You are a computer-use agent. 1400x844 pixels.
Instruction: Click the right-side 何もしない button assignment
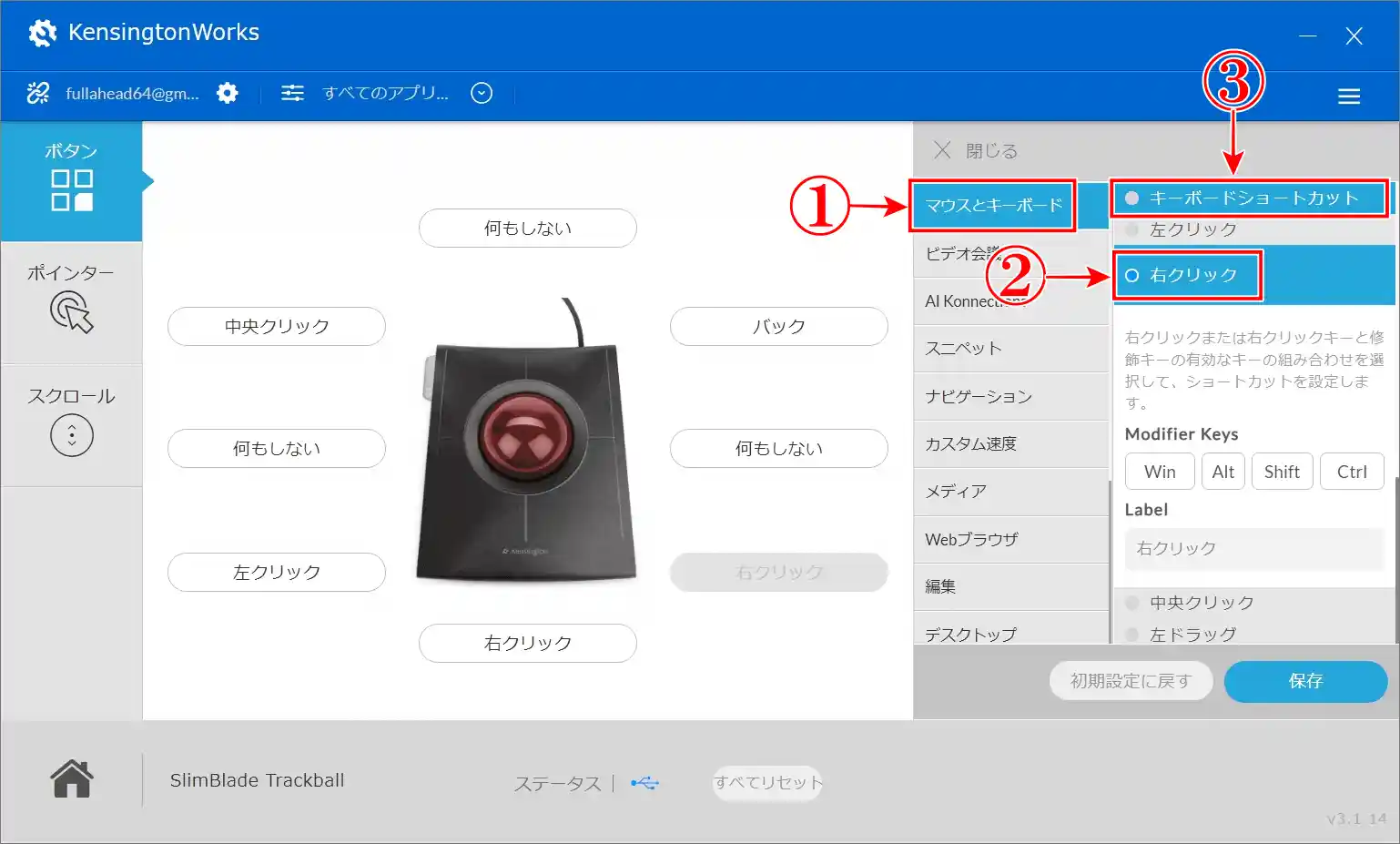(779, 448)
